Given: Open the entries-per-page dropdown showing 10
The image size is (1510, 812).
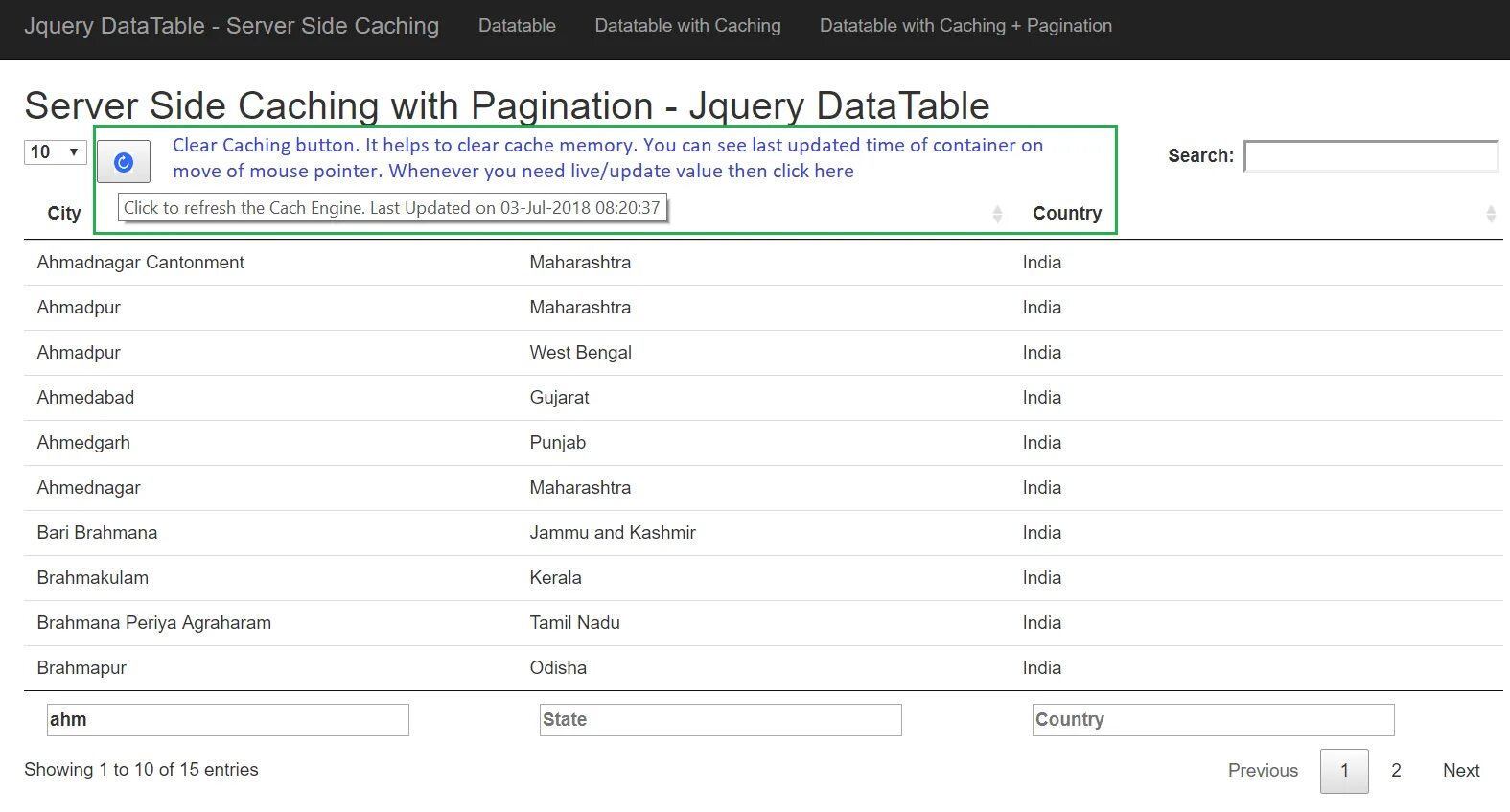Looking at the screenshot, I should tap(56, 152).
